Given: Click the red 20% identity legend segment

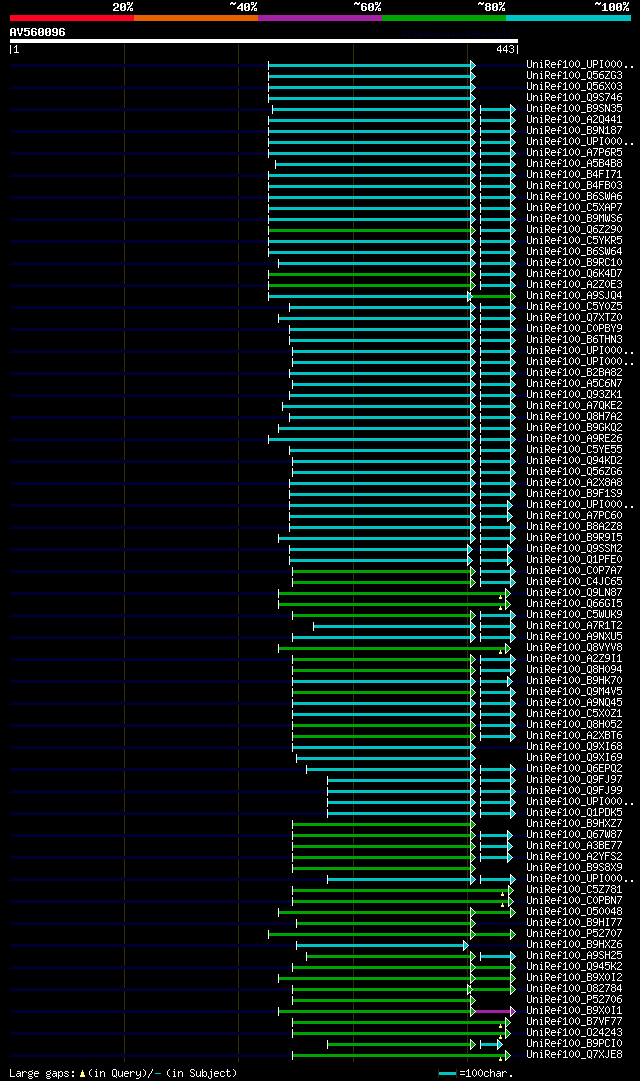Looking at the screenshot, I should 72,18.
